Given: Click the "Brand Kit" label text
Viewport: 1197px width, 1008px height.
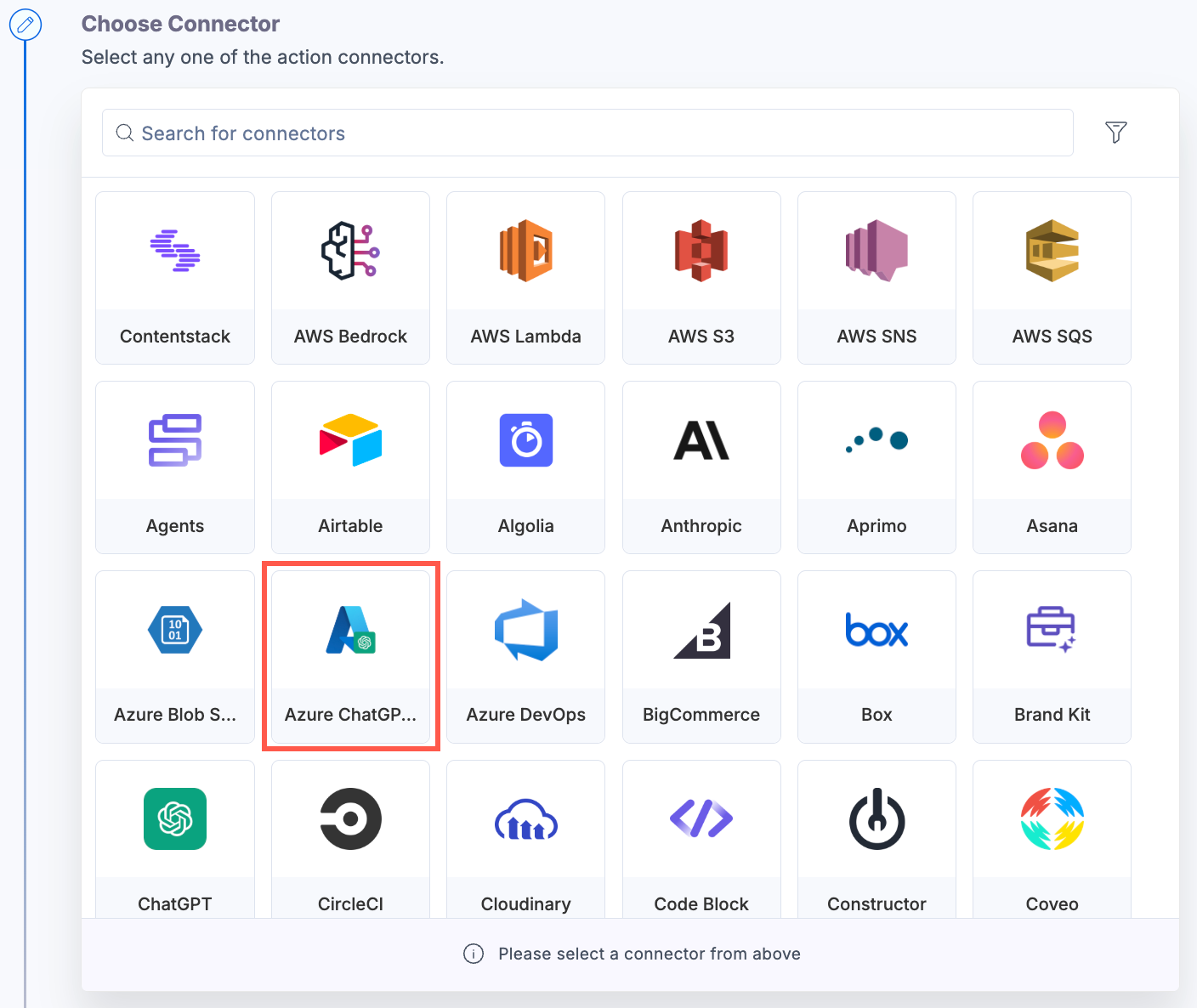Looking at the screenshot, I should click(1052, 715).
